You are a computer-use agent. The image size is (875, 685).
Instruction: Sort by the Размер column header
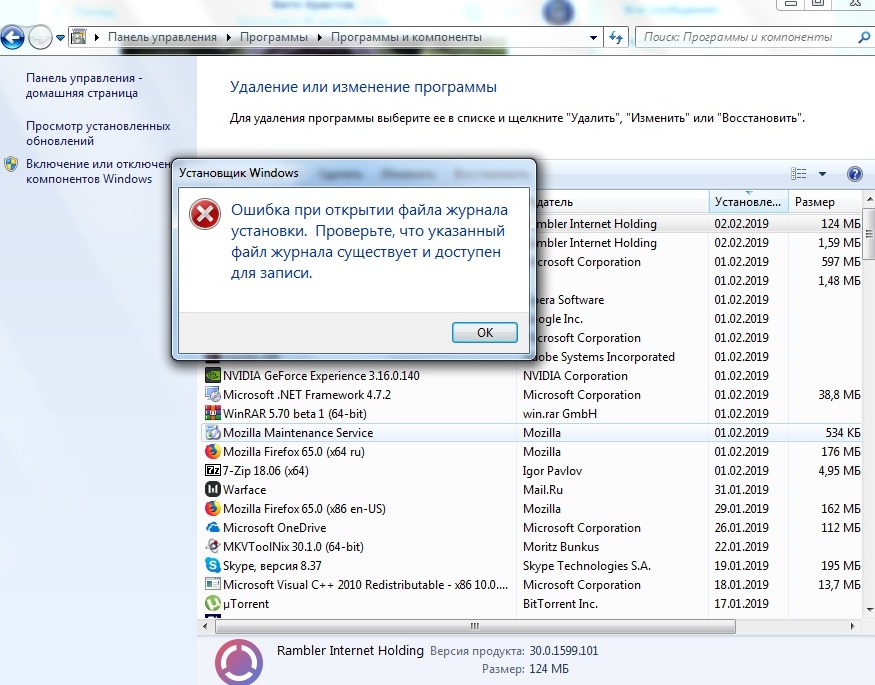(x=825, y=202)
